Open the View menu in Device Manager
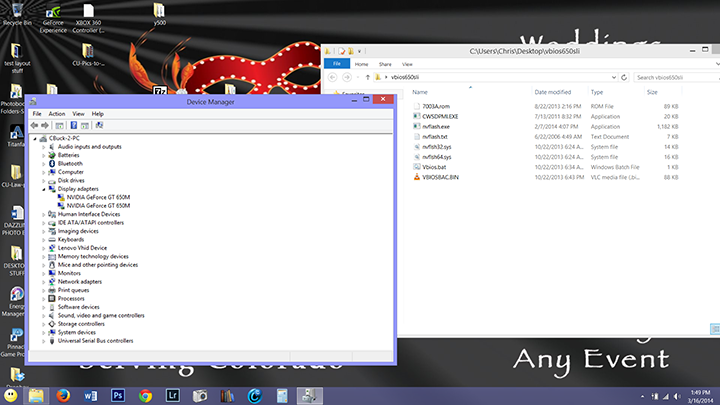This screenshot has width=720, height=405. pyautogui.click(x=79, y=114)
